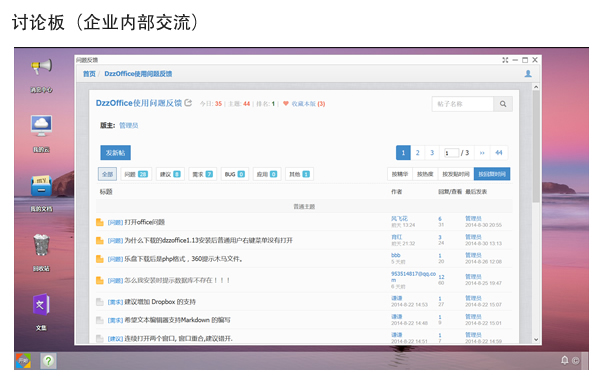Image resolution: width=600 pixels, height=390 pixels.
Task: Choose the first sort option 按精华
Action: (x=400, y=174)
